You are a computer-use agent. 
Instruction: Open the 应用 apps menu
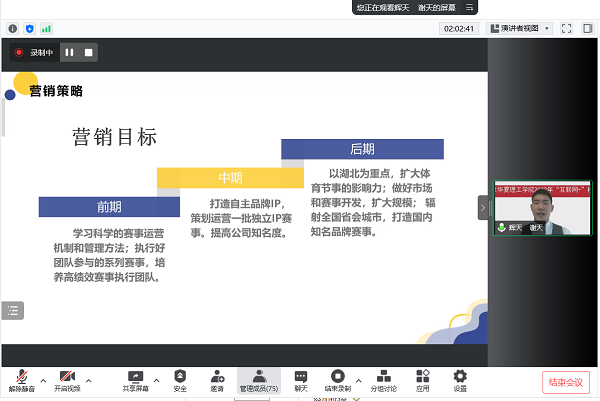422,380
